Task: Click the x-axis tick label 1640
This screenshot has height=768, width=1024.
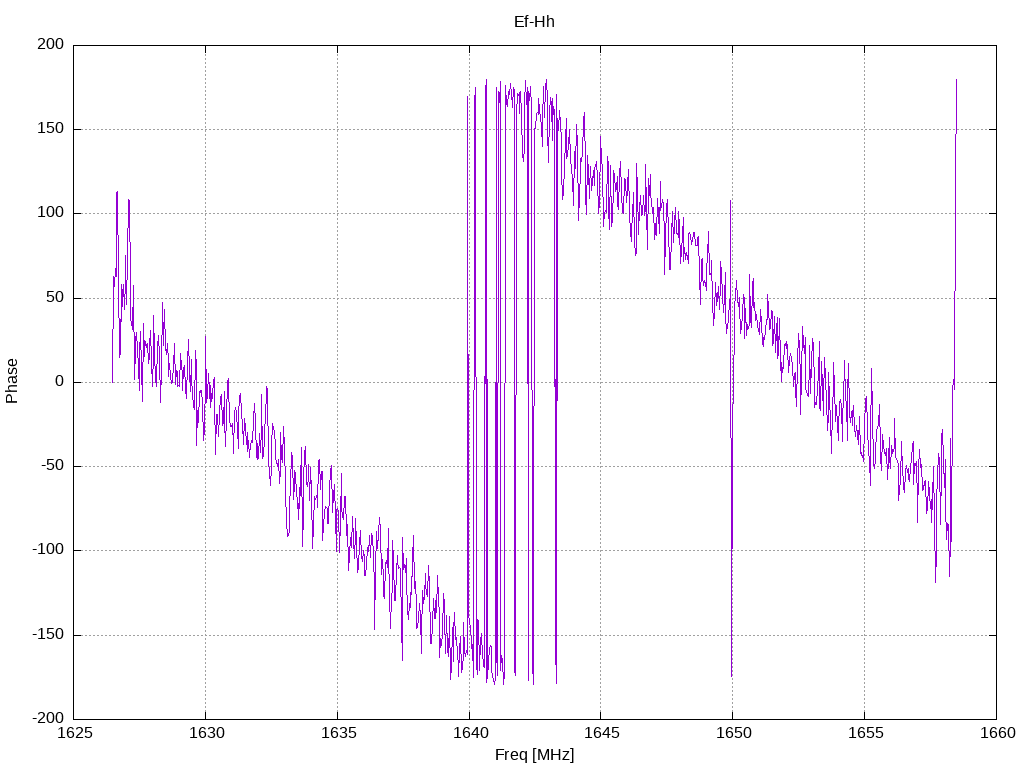Action: click(x=470, y=733)
